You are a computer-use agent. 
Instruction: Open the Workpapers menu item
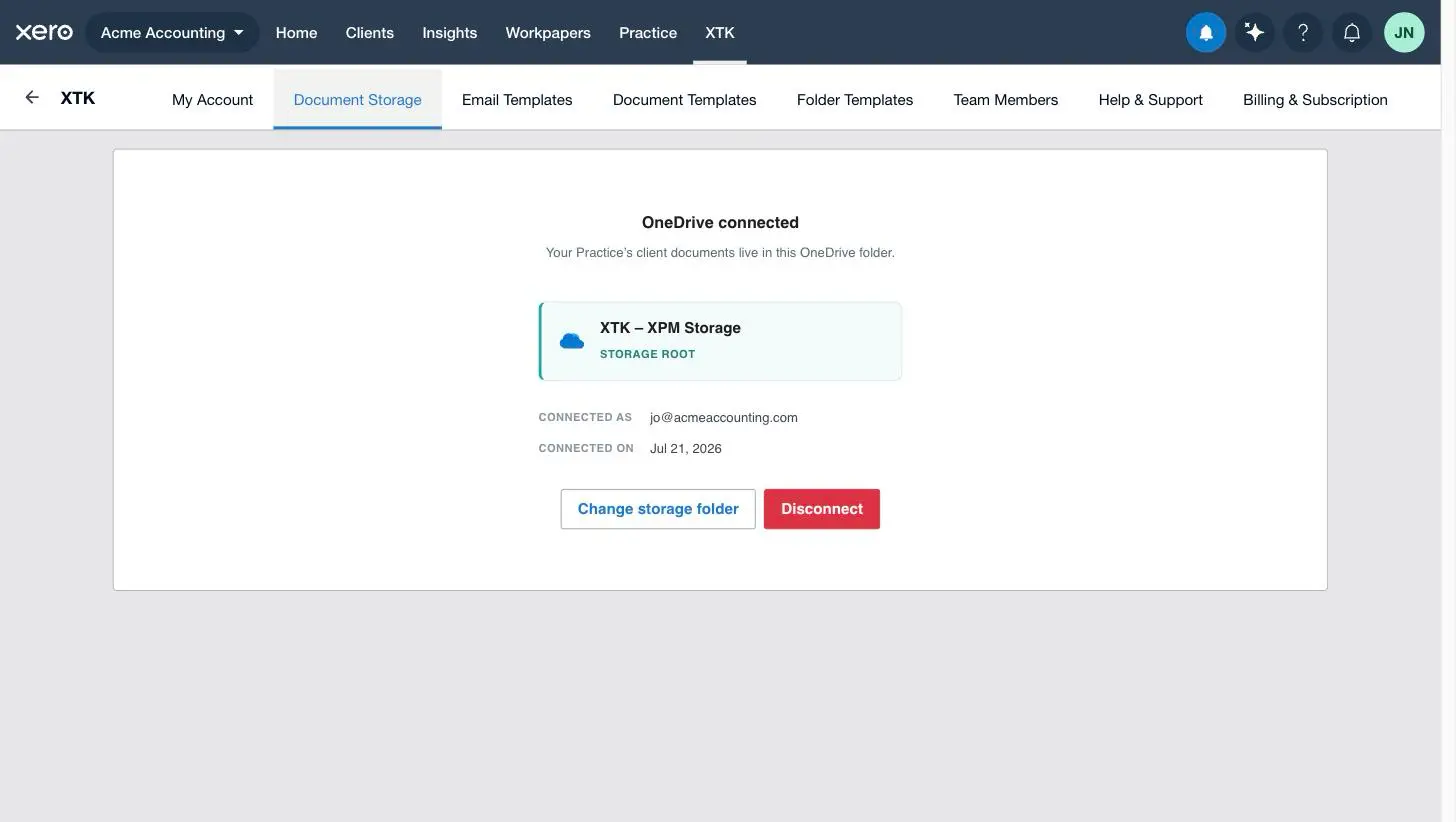point(548,32)
